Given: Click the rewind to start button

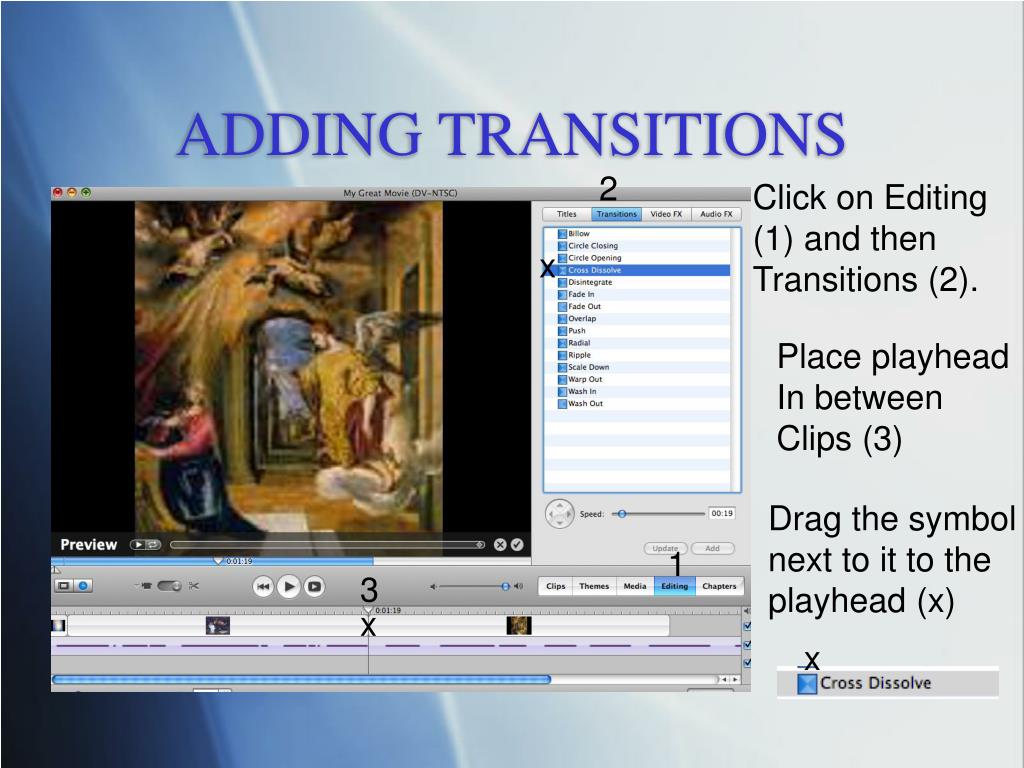Looking at the screenshot, I should click(263, 587).
